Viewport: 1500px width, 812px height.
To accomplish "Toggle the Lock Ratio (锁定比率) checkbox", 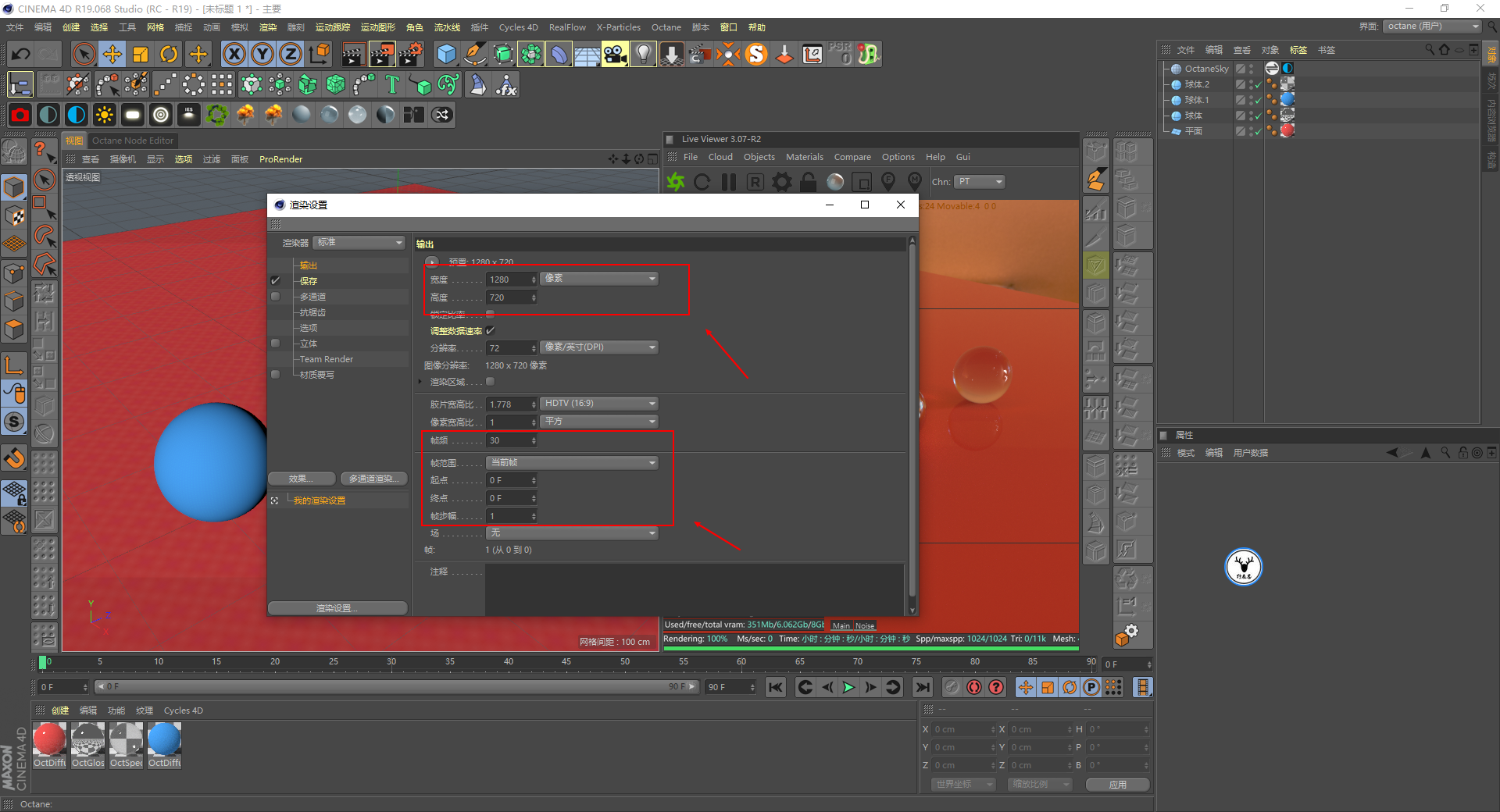I will click(490, 314).
